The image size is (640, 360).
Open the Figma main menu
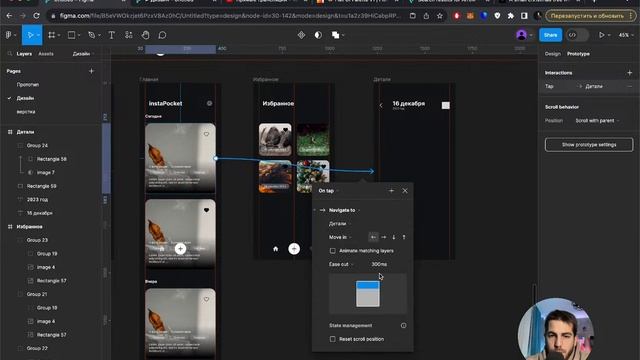[x=9, y=35]
